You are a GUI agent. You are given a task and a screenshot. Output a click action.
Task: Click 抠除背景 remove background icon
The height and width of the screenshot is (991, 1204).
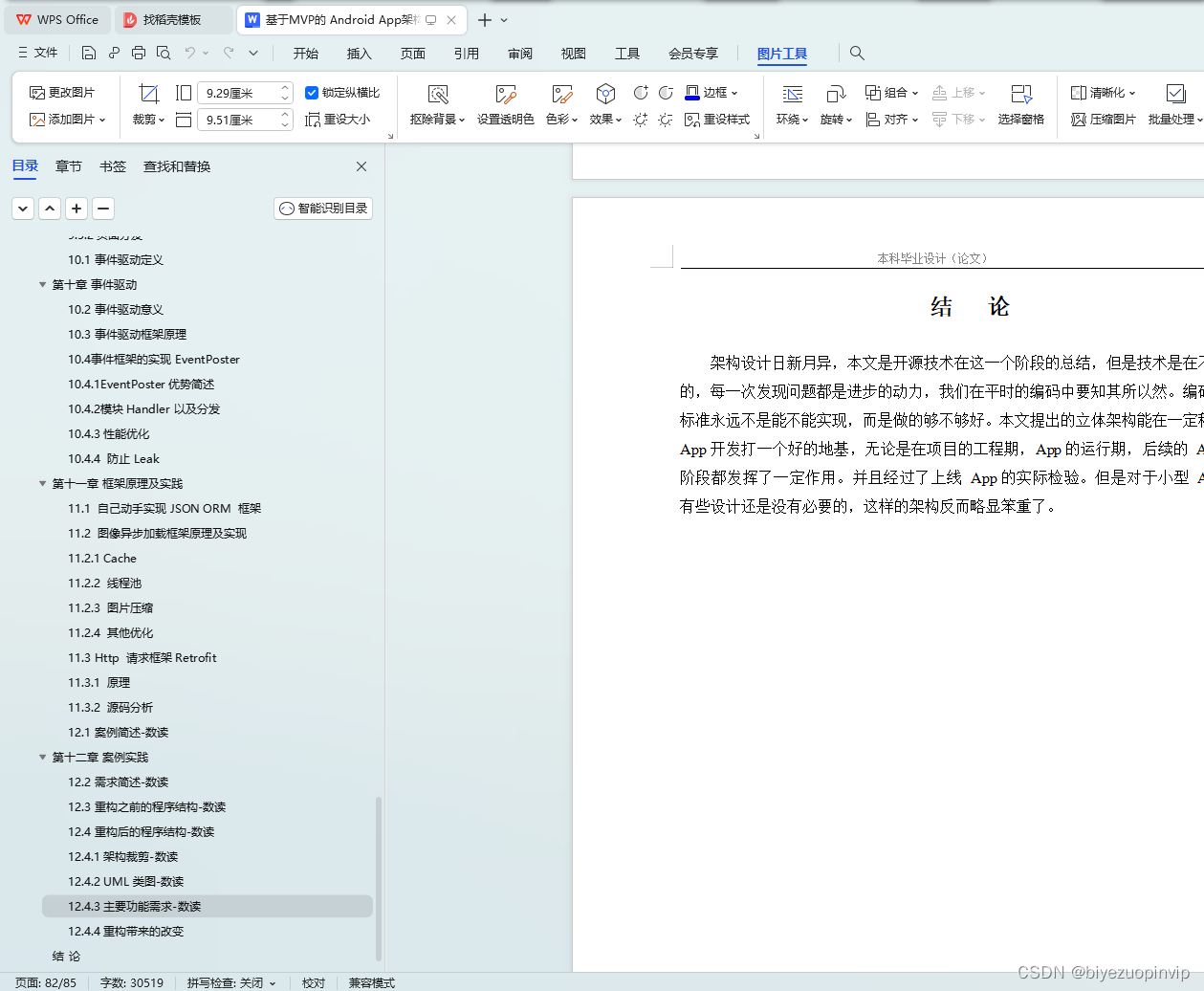(x=438, y=94)
